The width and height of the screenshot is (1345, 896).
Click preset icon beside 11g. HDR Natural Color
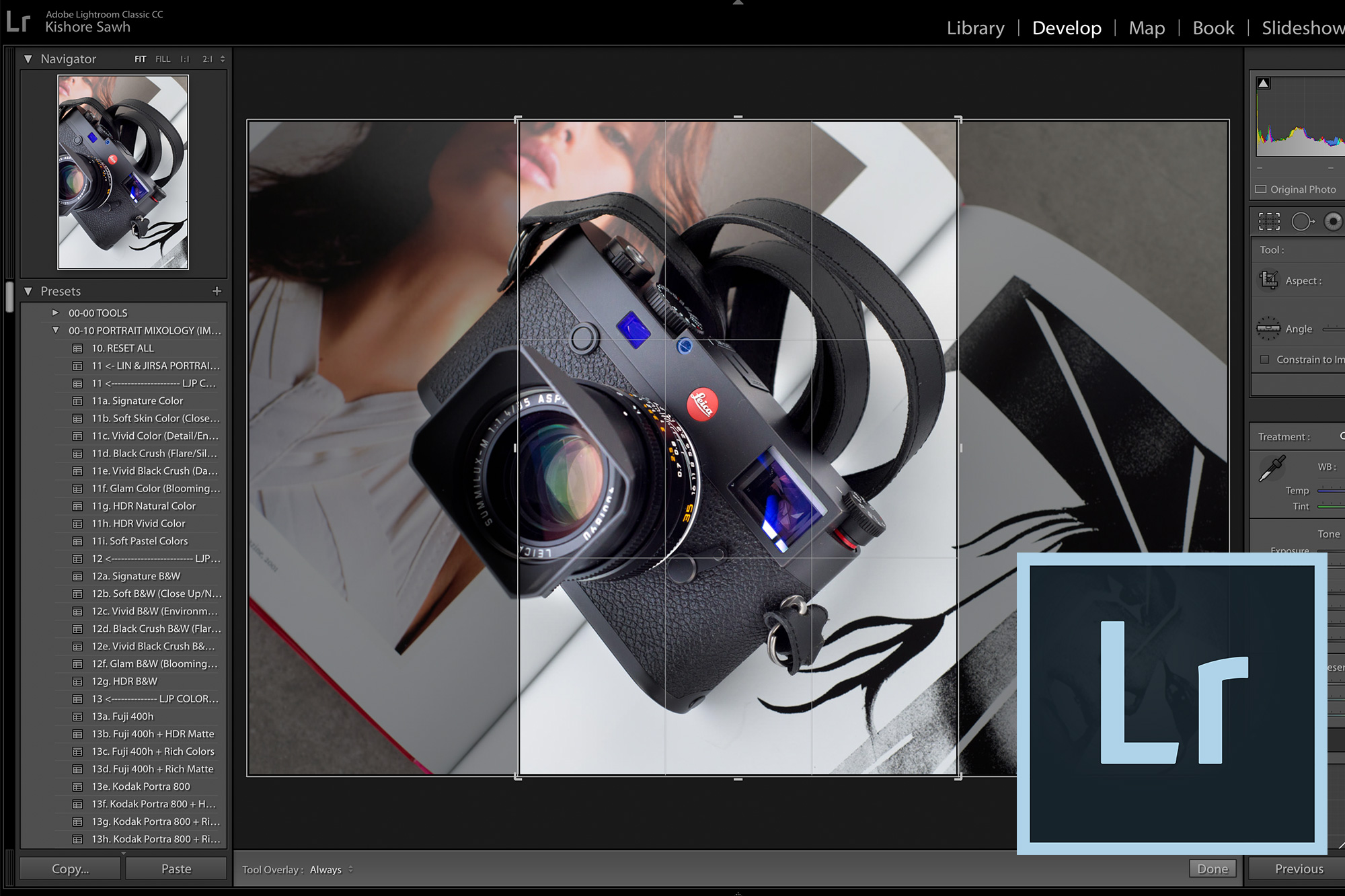point(77,506)
